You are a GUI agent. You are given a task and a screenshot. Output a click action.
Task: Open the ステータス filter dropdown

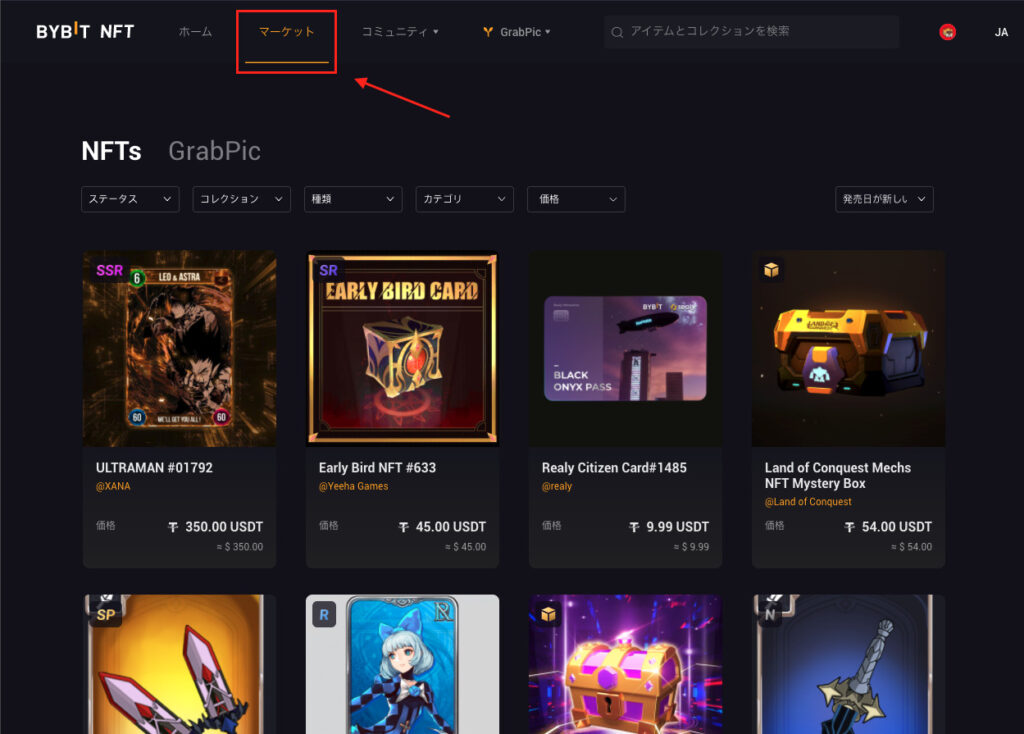(130, 199)
